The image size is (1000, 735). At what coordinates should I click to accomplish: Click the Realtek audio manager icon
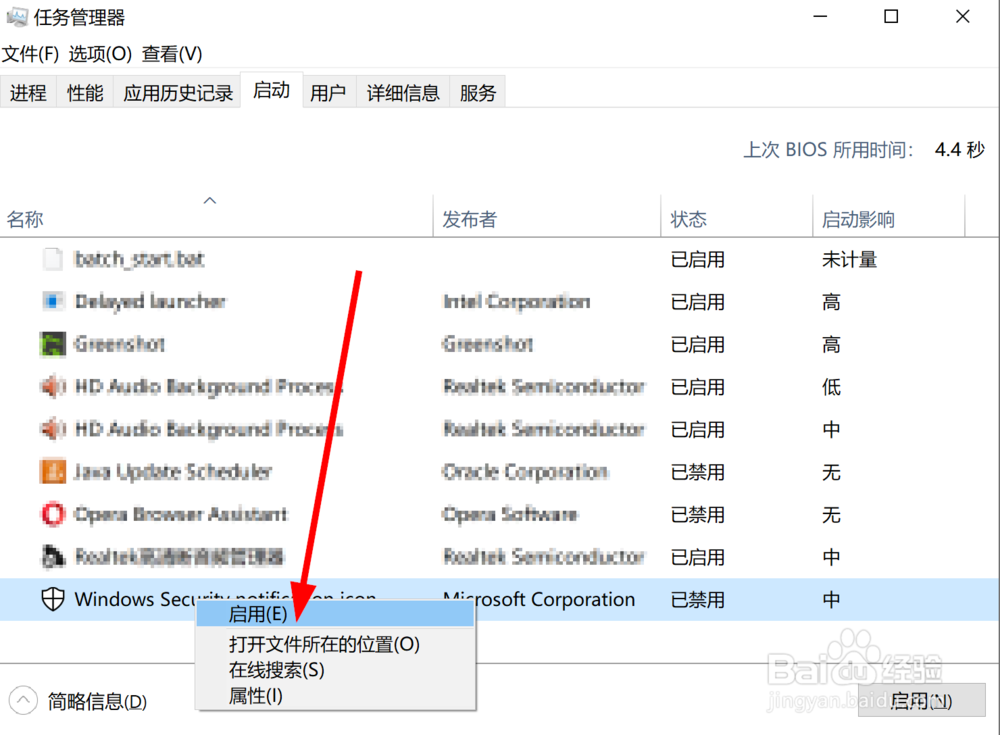pyautogui.click(x=52, y=556)
